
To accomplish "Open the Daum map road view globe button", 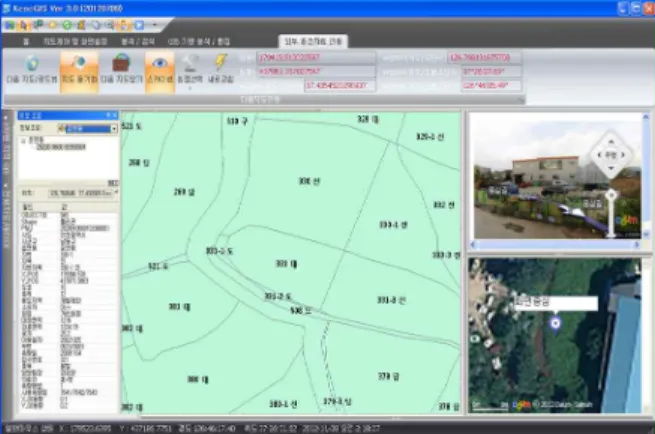I will (32, 69).
